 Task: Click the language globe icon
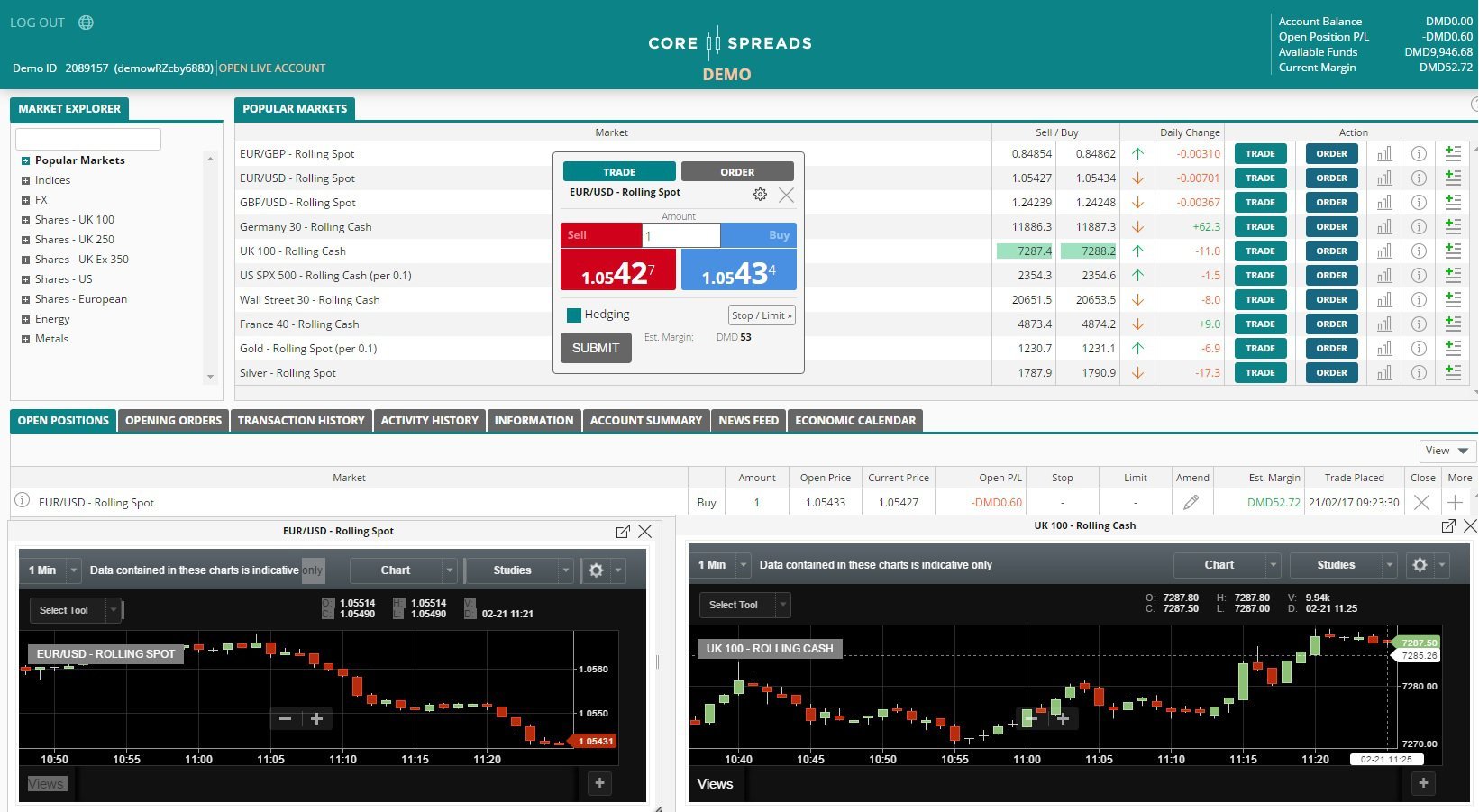coord(86,23)
